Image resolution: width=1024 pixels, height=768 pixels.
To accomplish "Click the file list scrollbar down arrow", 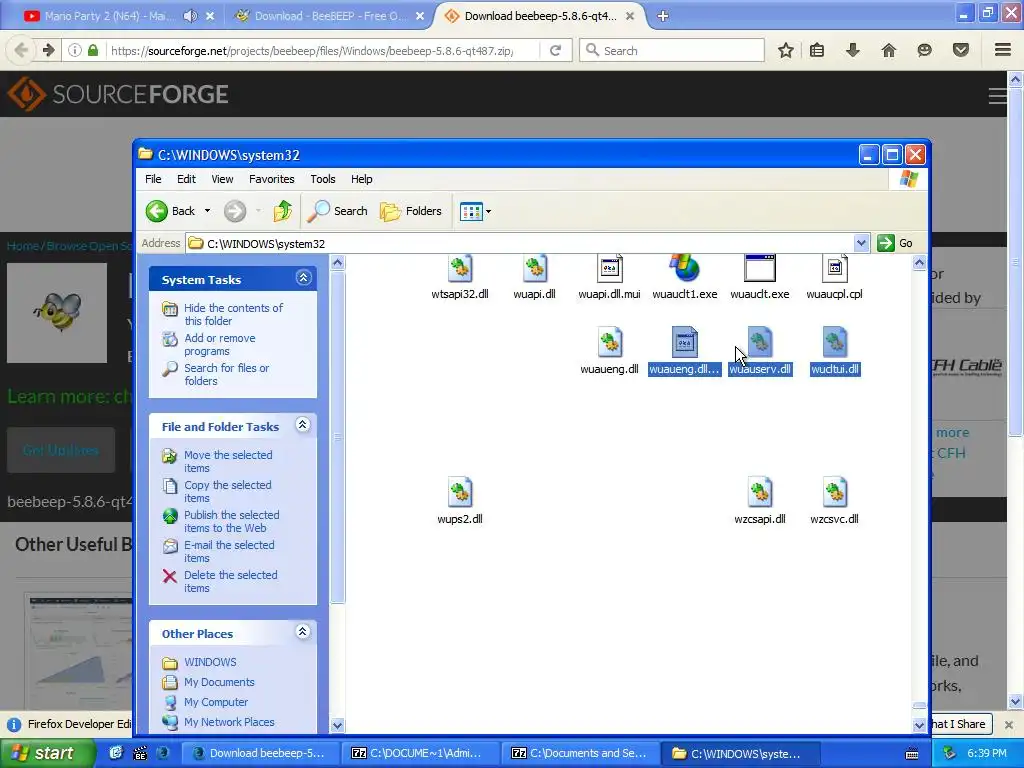I will [919, 725].
